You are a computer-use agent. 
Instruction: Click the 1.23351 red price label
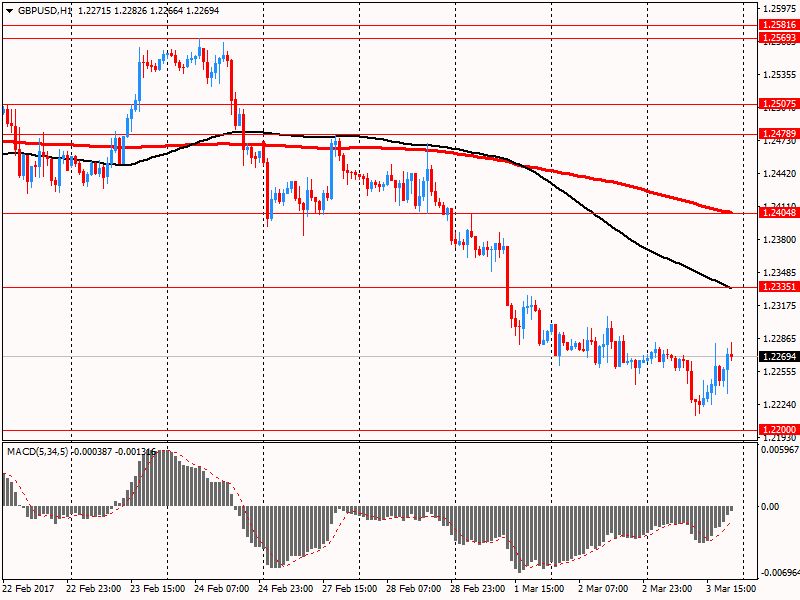pos(779,287)
